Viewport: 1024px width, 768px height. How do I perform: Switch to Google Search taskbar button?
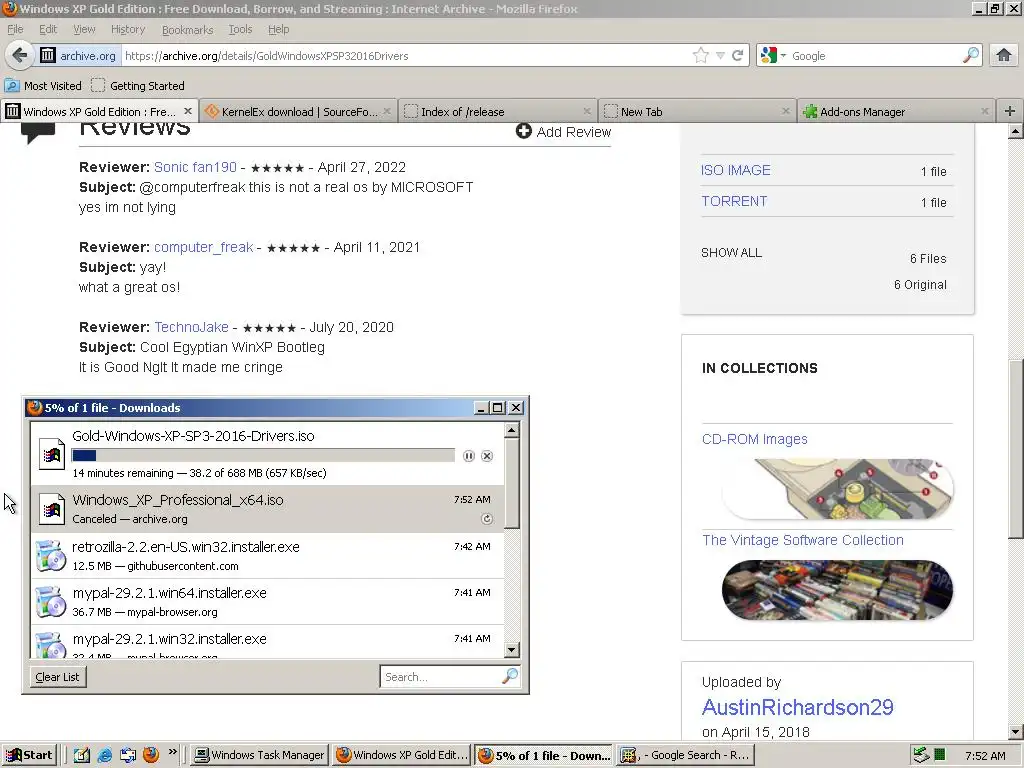point(686,755)
